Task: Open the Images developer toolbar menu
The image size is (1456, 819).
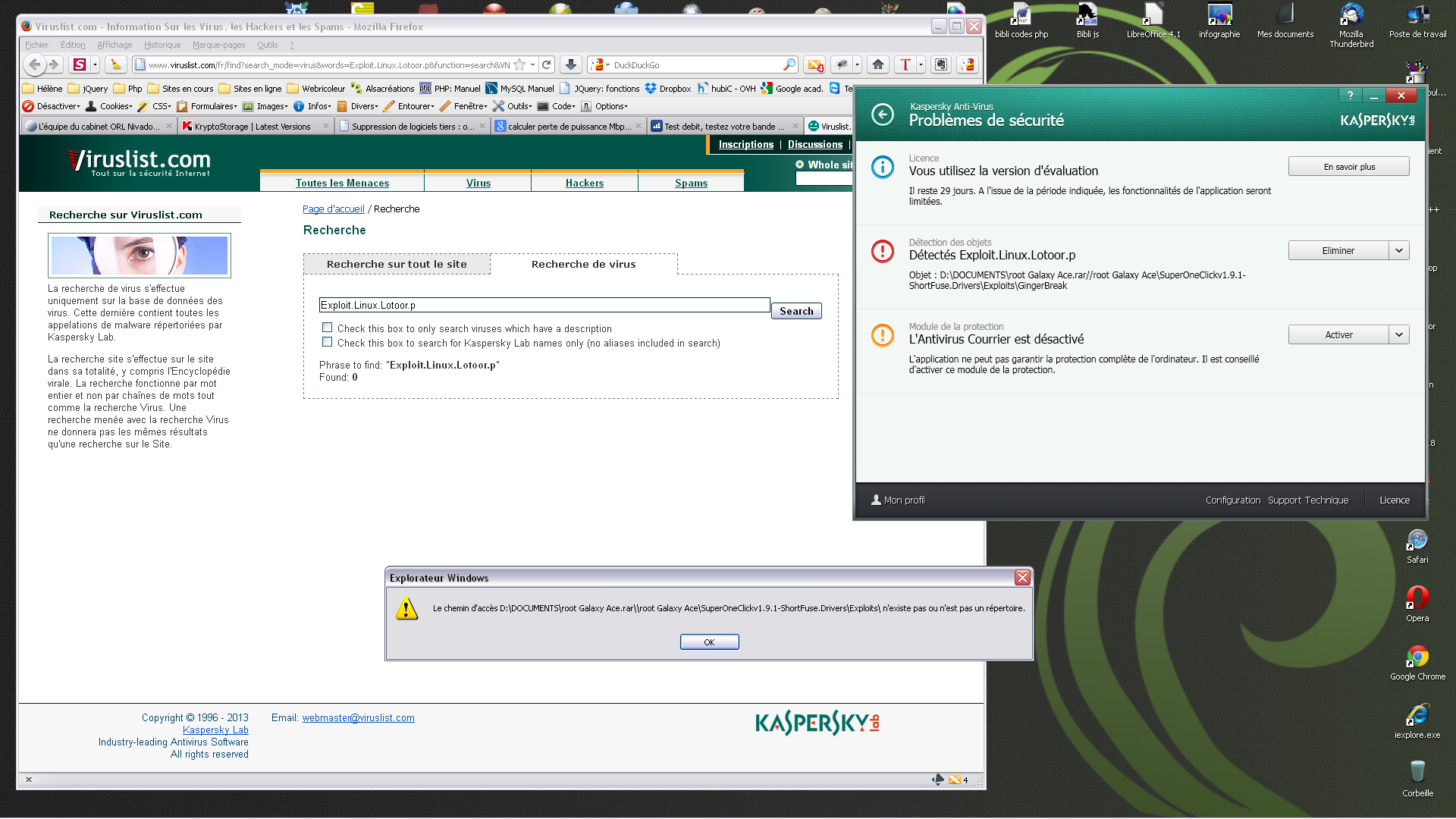Action: click(x=265, y=106)
